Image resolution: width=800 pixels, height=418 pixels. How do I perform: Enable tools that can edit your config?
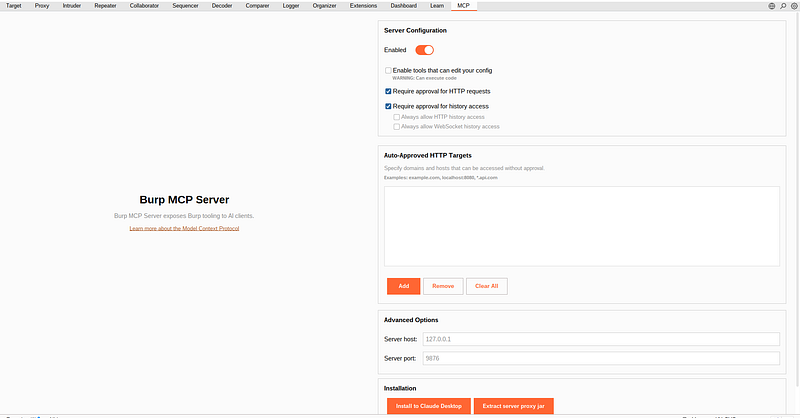pyautogui.click(x=388, y=70)
